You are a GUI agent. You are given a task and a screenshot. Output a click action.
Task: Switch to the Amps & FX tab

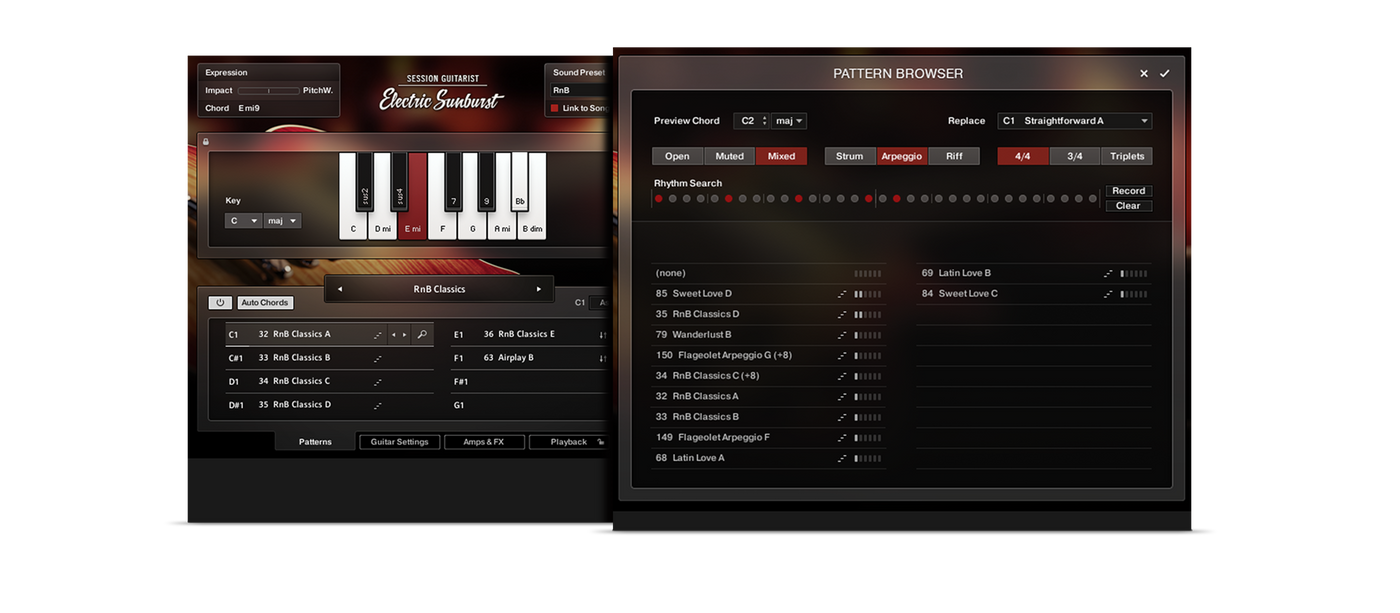click(x=484, y=442)
